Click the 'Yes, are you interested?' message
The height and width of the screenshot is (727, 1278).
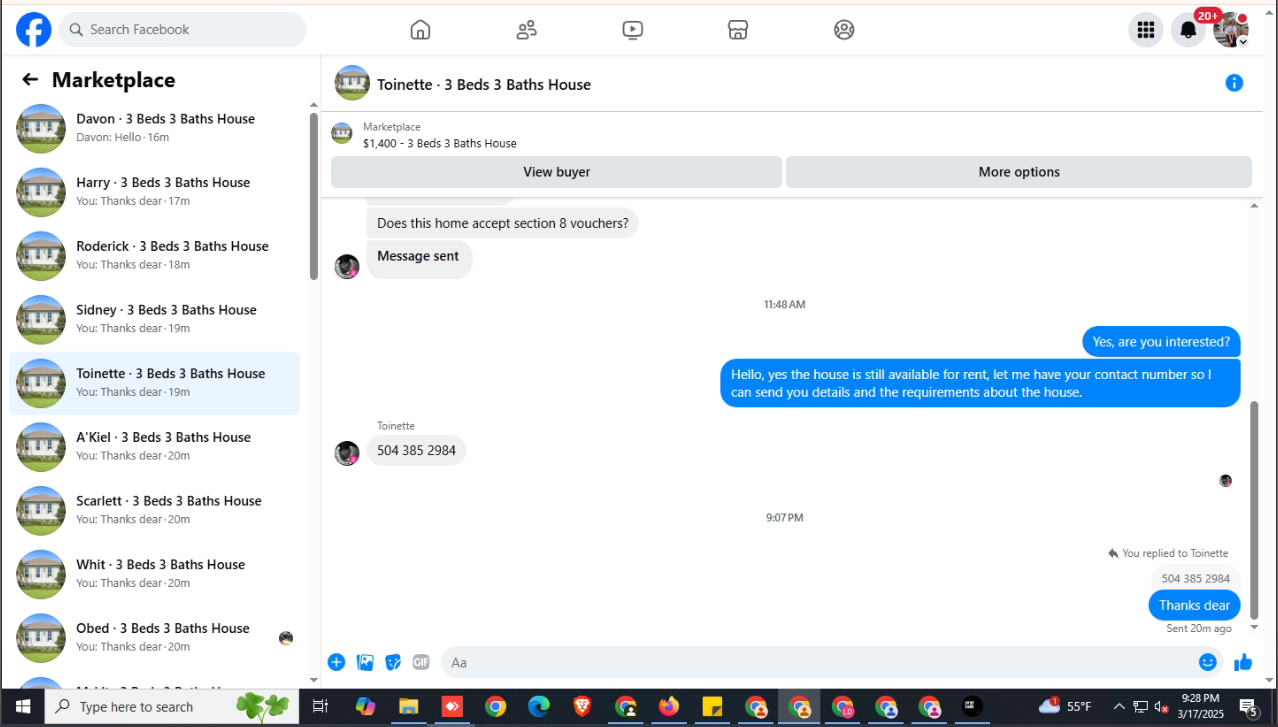tap(1161, 342)
